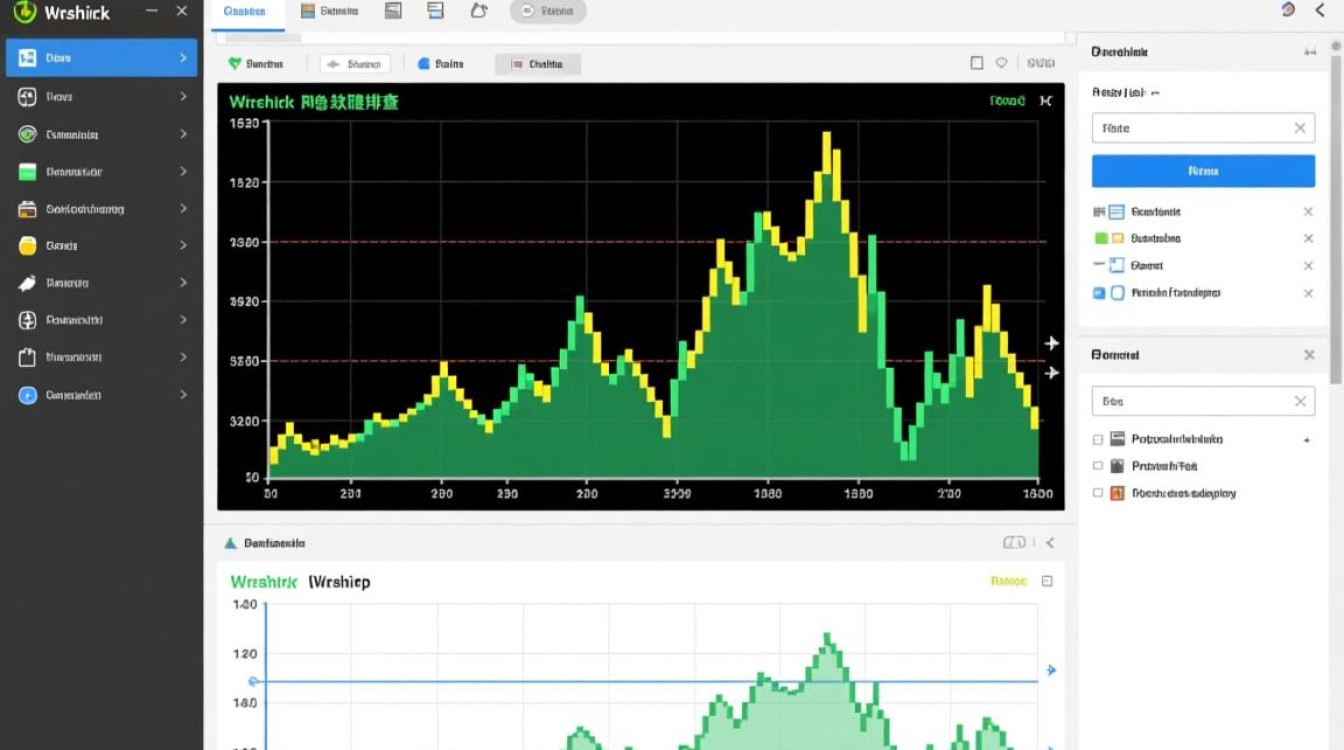This screenshot has width=1344, height=750.
Task: Click the blue threshold line handle on lower chart
Action: pos(253,681)
